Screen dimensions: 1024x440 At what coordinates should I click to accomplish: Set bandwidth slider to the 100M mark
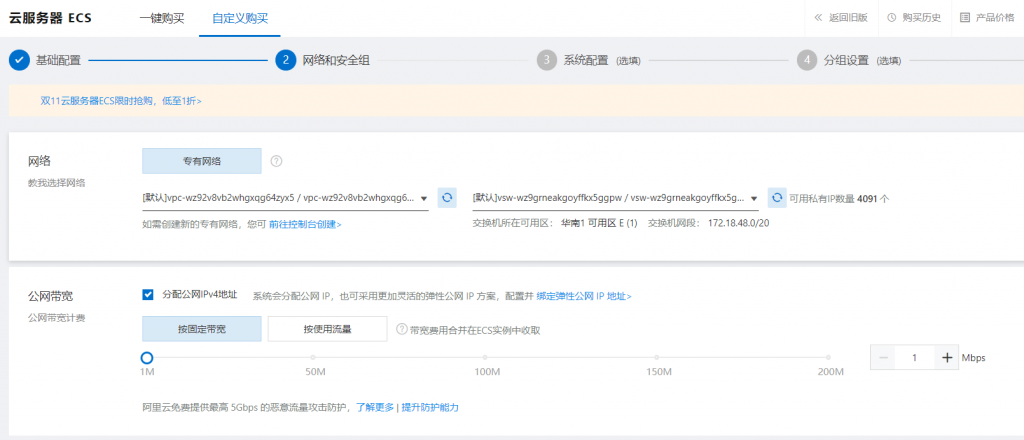pos(485,357)
